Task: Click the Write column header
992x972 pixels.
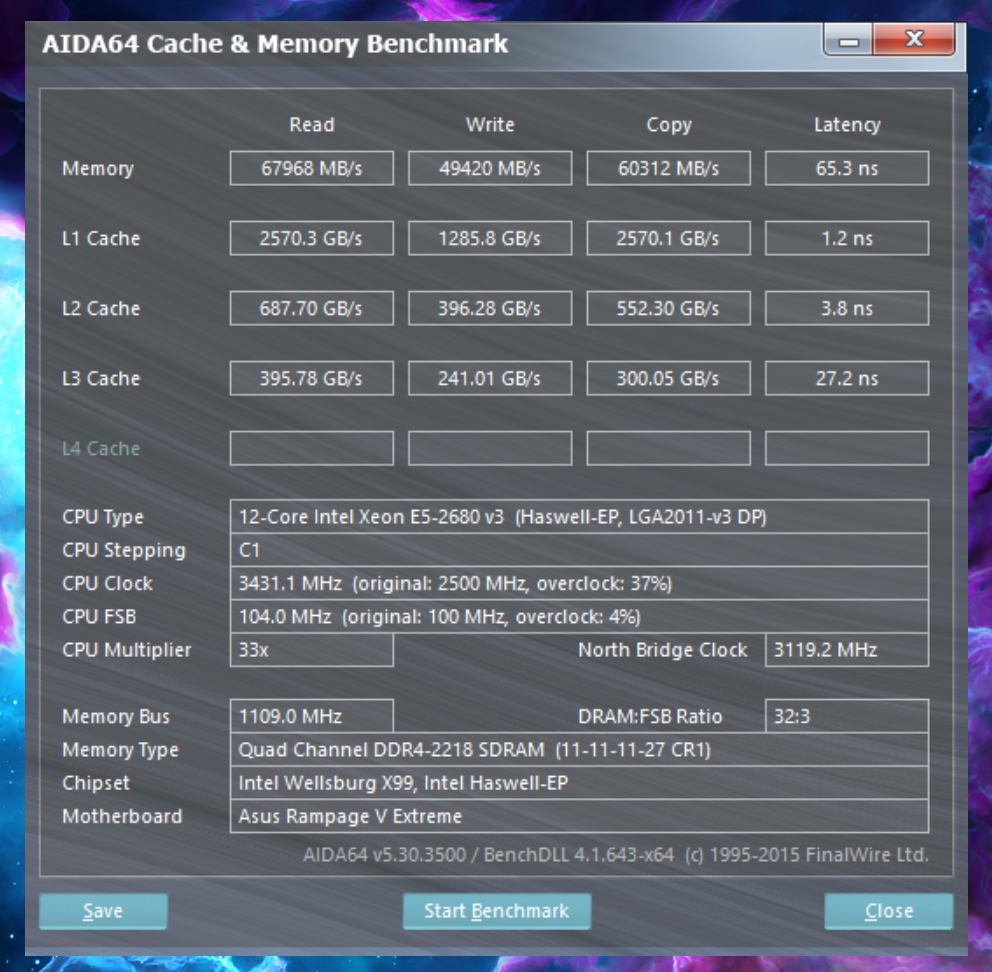Action: (x=490, y=125)
